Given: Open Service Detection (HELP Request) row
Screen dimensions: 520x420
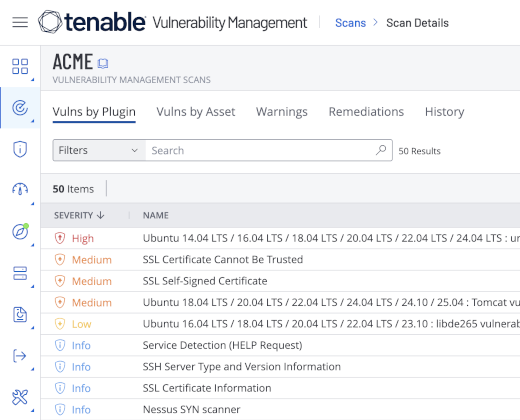Looking at the screenshot, I should (x=280, y=345).
